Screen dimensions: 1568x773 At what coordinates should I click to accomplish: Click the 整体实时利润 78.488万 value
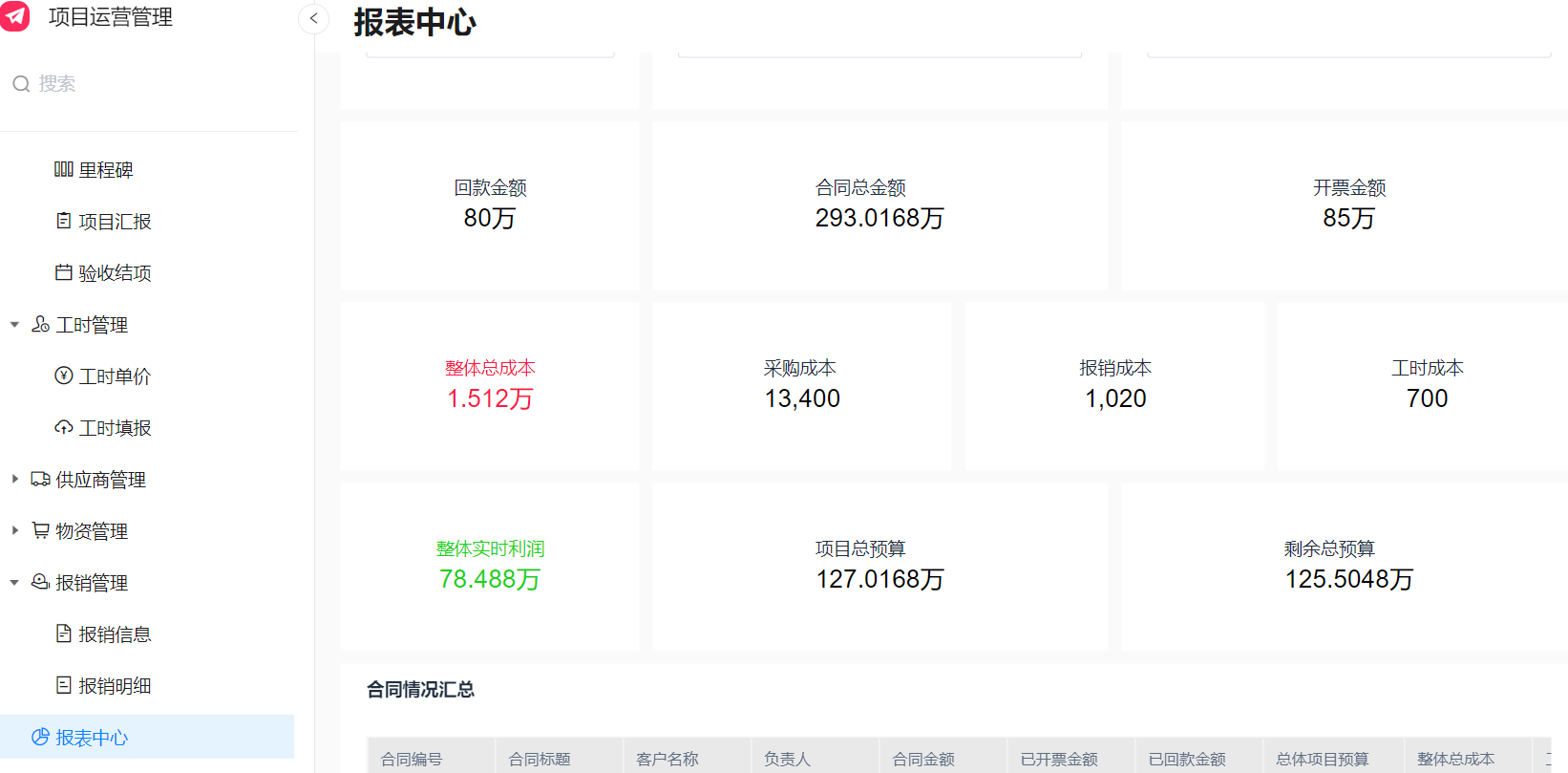coord(490,579)
